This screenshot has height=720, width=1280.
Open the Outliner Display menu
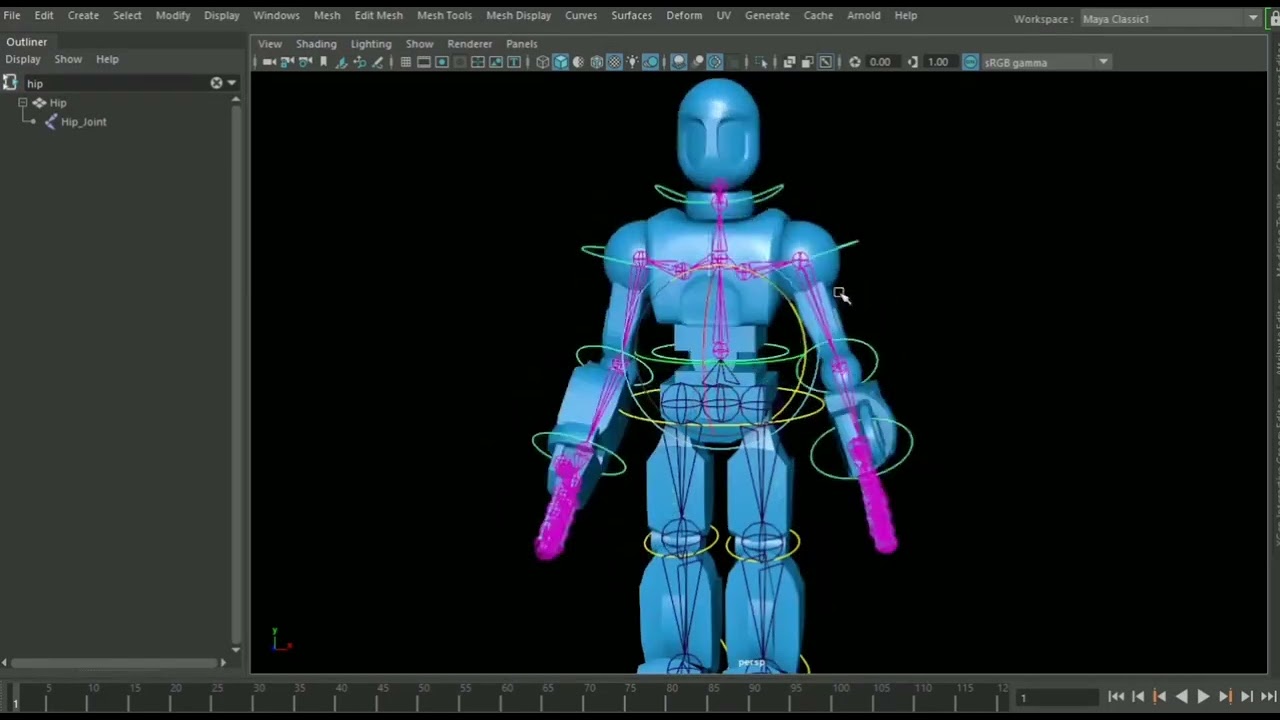(x=23, y=59)
